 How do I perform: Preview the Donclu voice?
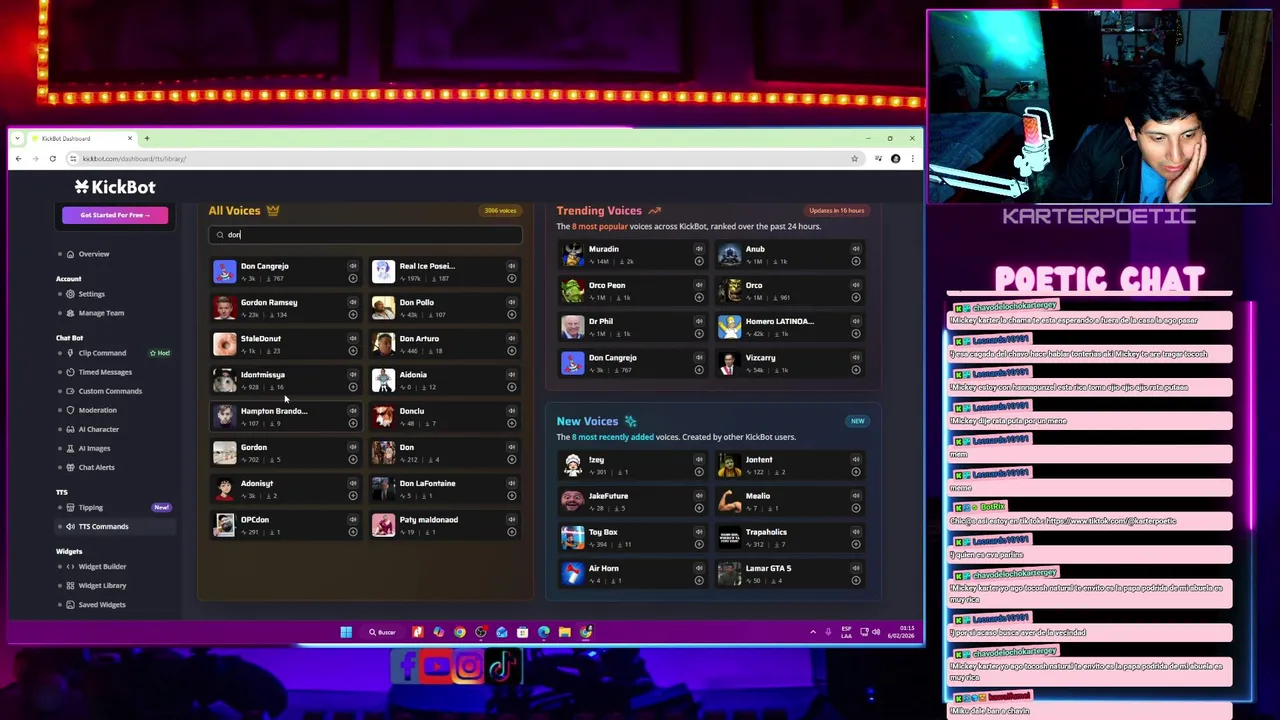(x=511, y=411)
